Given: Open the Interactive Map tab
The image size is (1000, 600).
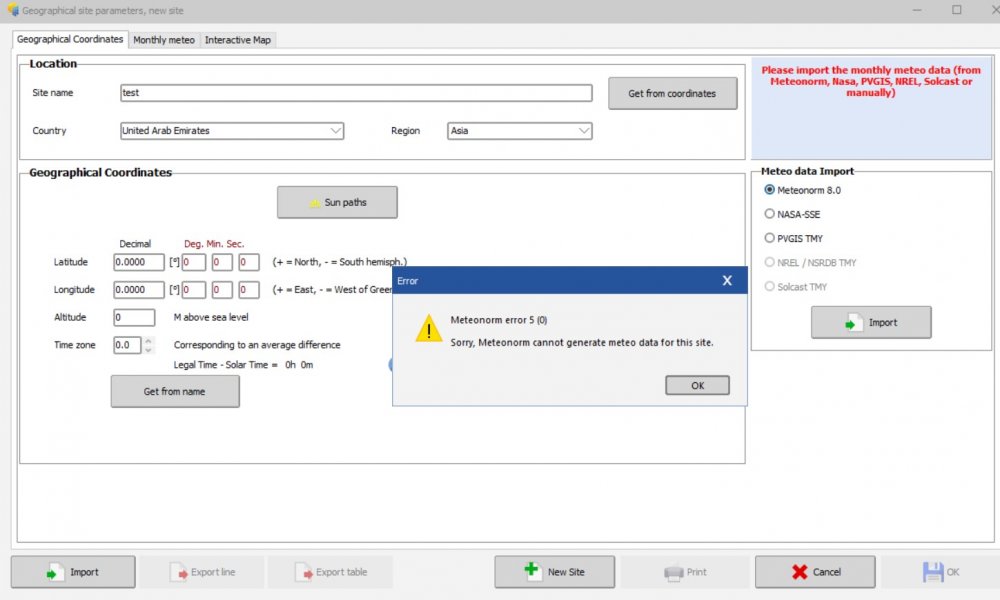Looking at the screenshot, I should click(237, 40).
